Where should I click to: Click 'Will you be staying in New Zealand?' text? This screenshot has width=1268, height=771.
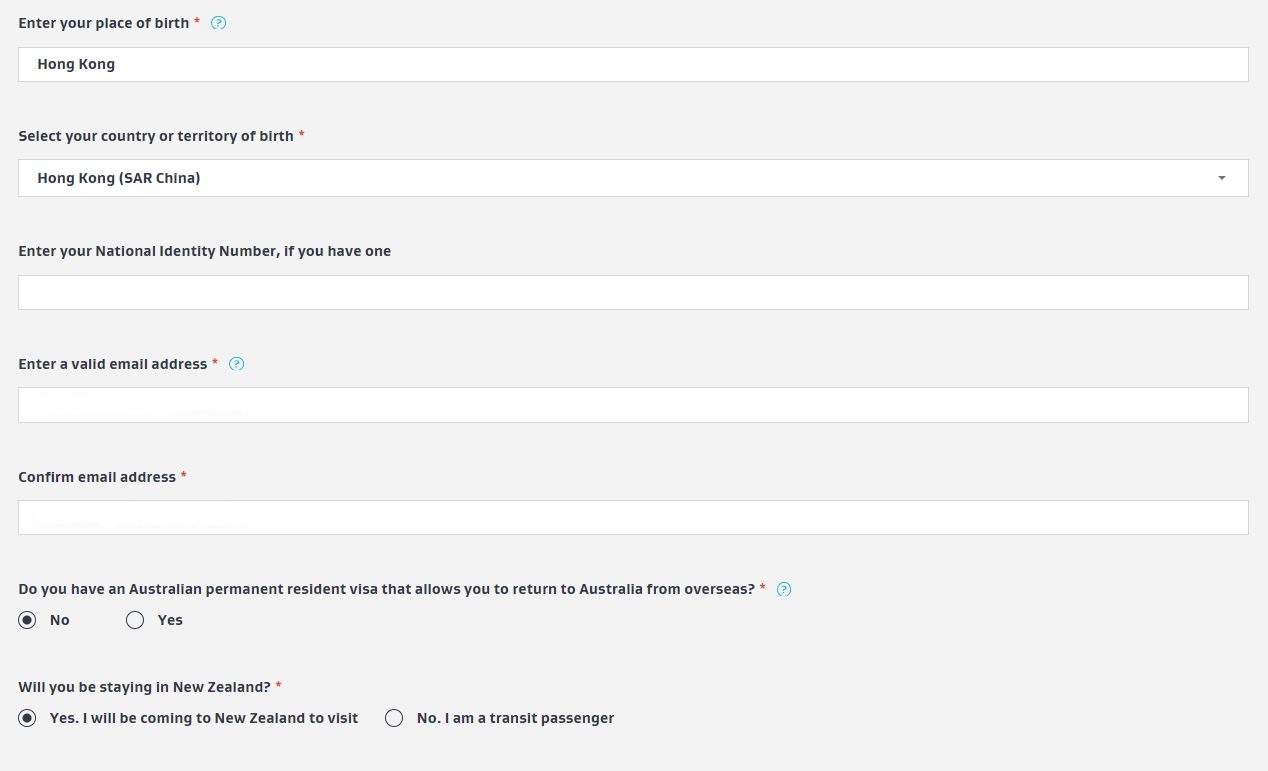pos(144,687)
